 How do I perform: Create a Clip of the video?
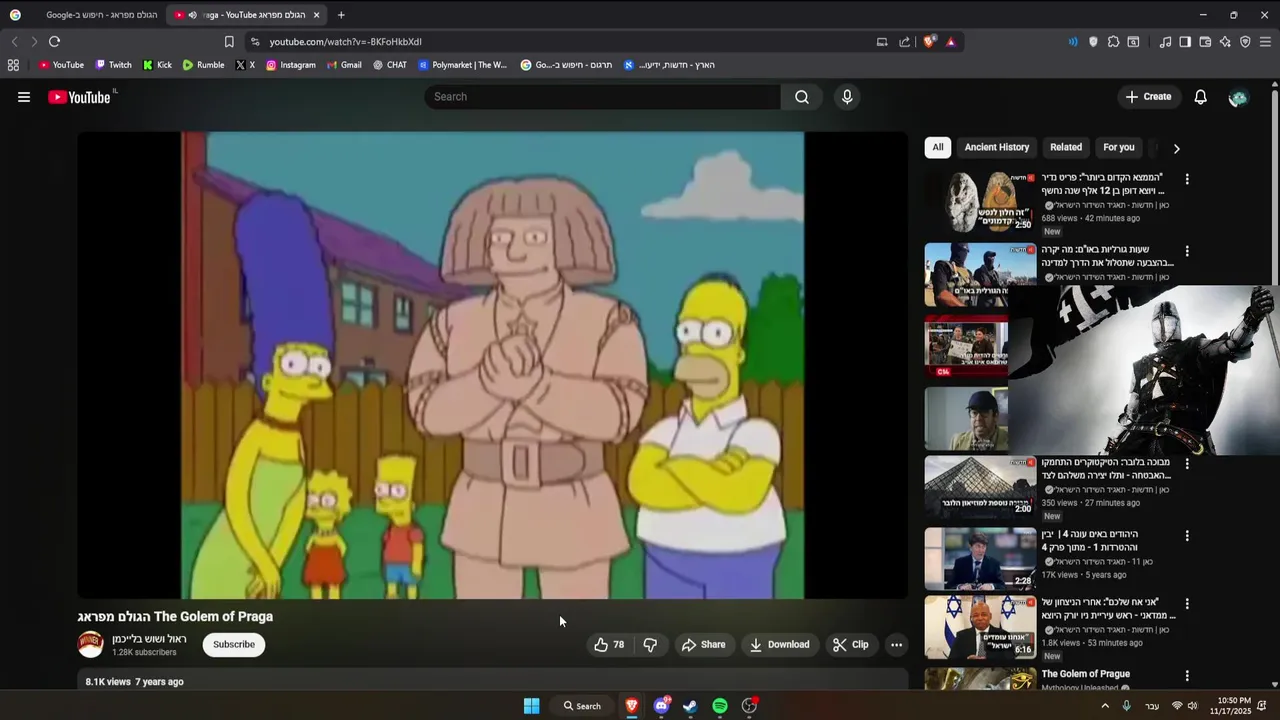coord(850,645)
